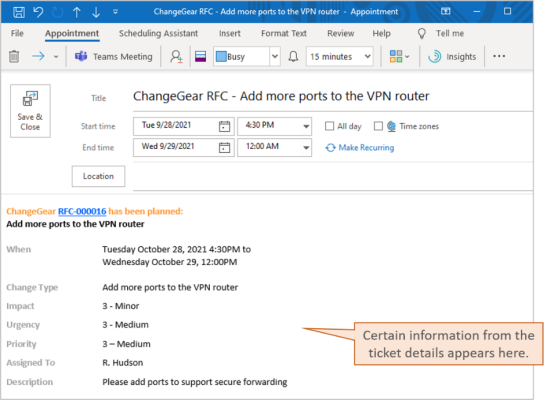The image size is (547, 400).
Task: Open Customize Quick Access Toolbar dropdown
Action: pyautogui.click(x=115, y=12)
